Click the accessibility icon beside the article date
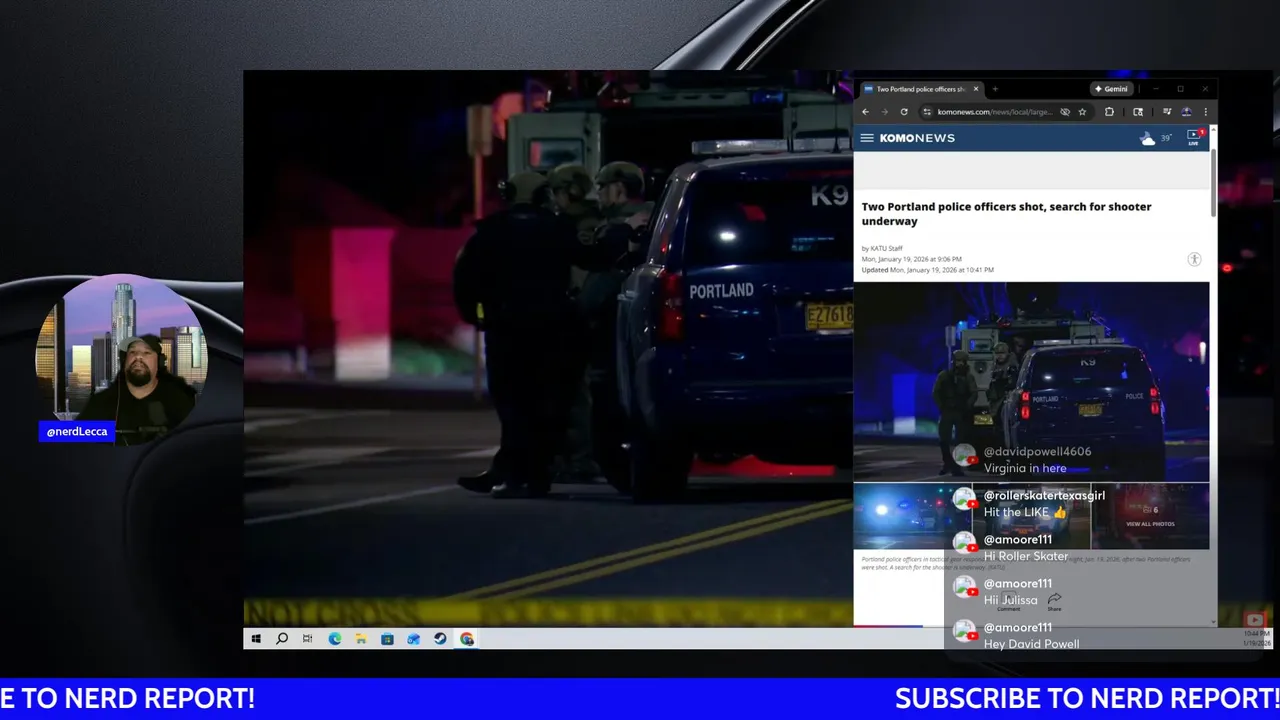This screenshot has height=720, width=1280. tap(1194, 259)
